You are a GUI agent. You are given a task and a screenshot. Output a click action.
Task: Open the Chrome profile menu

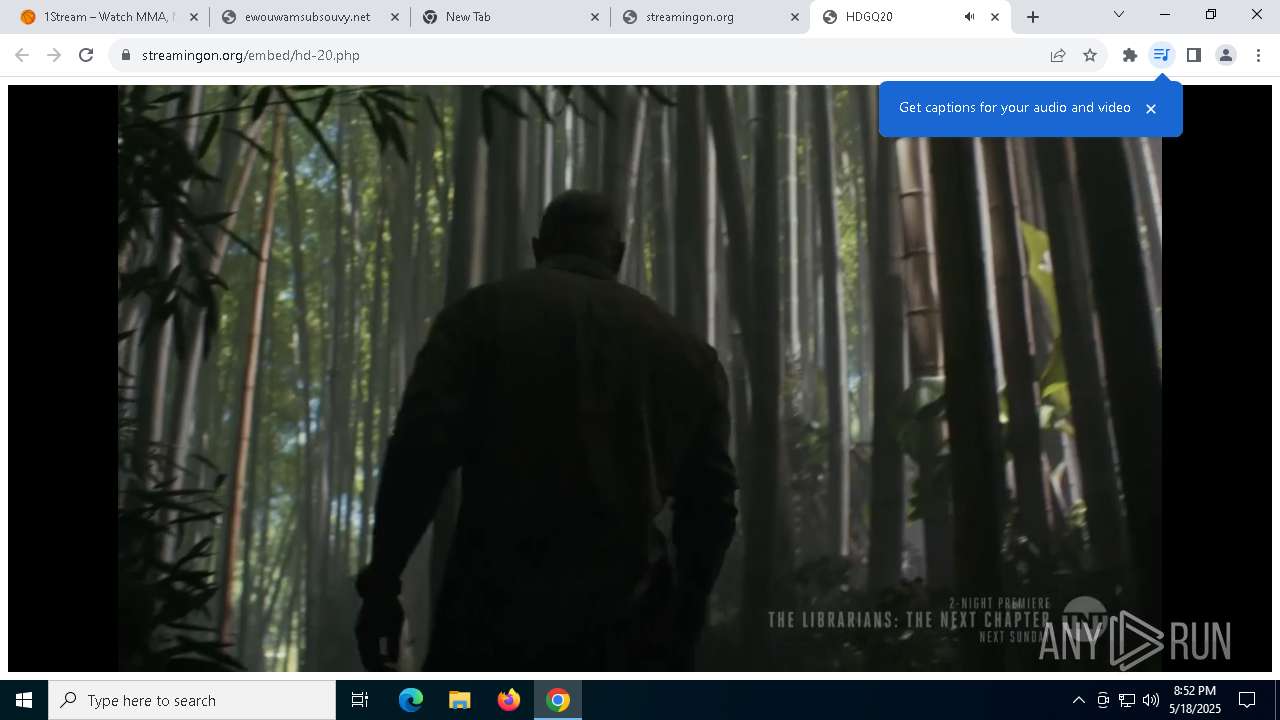(x=1226, y=55)
